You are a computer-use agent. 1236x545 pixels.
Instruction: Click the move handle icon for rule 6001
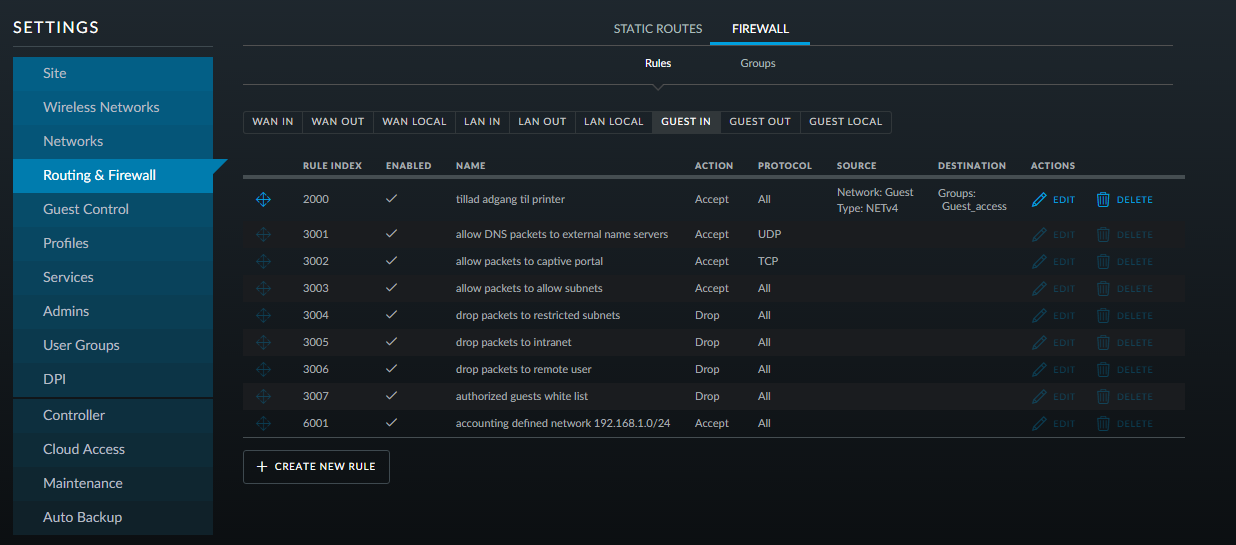pyautogui.click(x=263, y=424)
